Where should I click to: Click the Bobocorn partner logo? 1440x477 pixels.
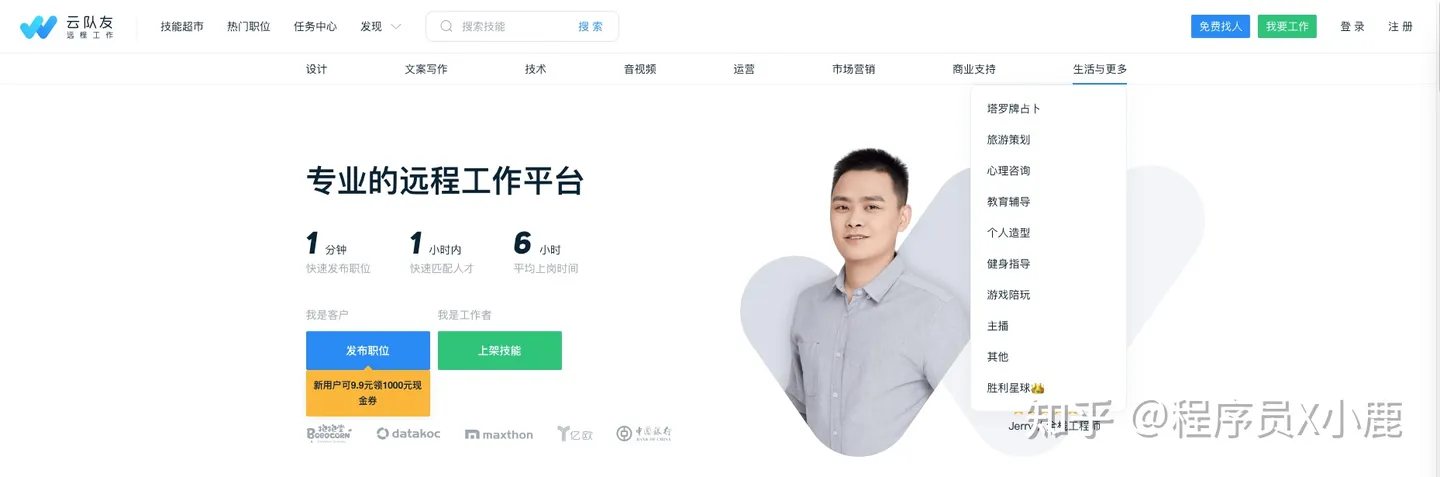[x=329, y=433]
